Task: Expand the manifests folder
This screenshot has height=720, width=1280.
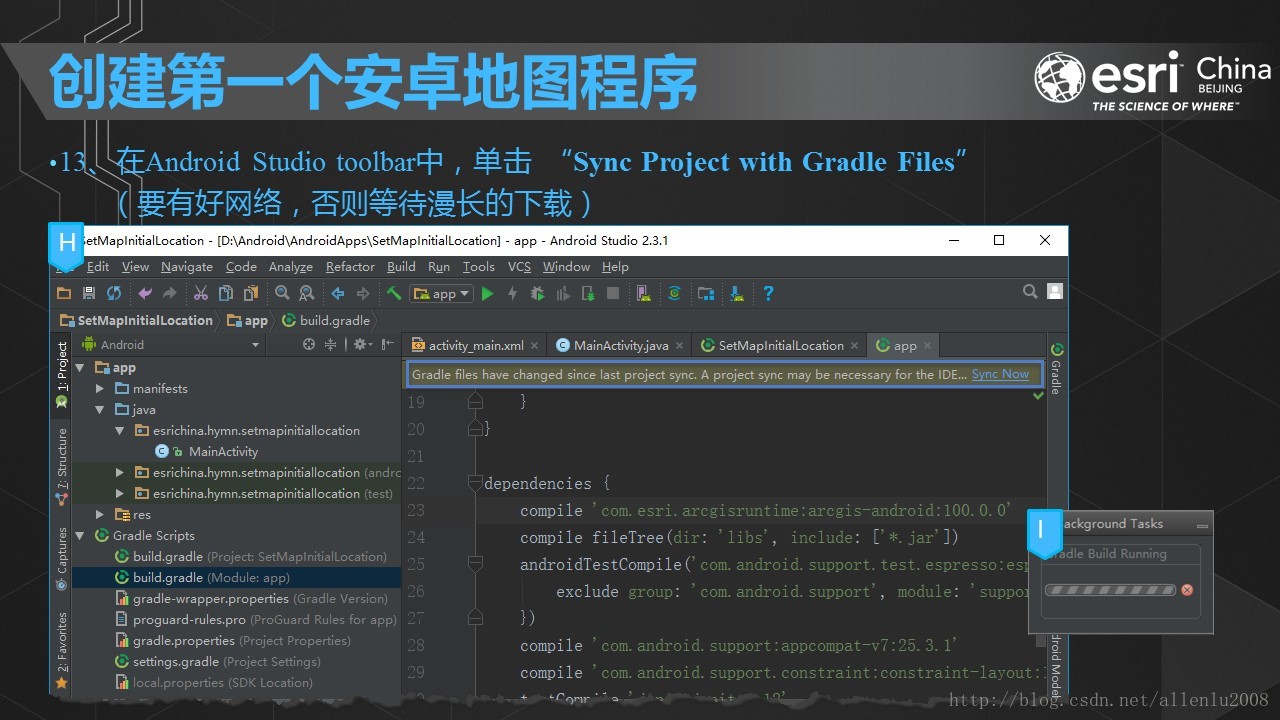Action: (x=100, y=388)
